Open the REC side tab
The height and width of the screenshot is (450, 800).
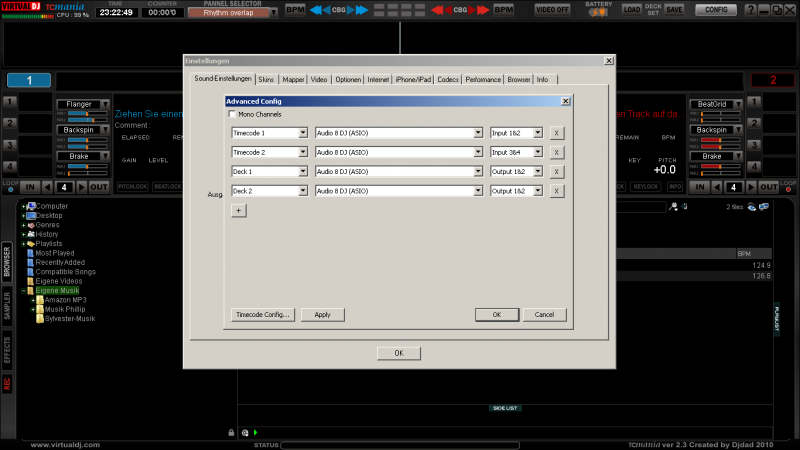click(x=7, y=384)
